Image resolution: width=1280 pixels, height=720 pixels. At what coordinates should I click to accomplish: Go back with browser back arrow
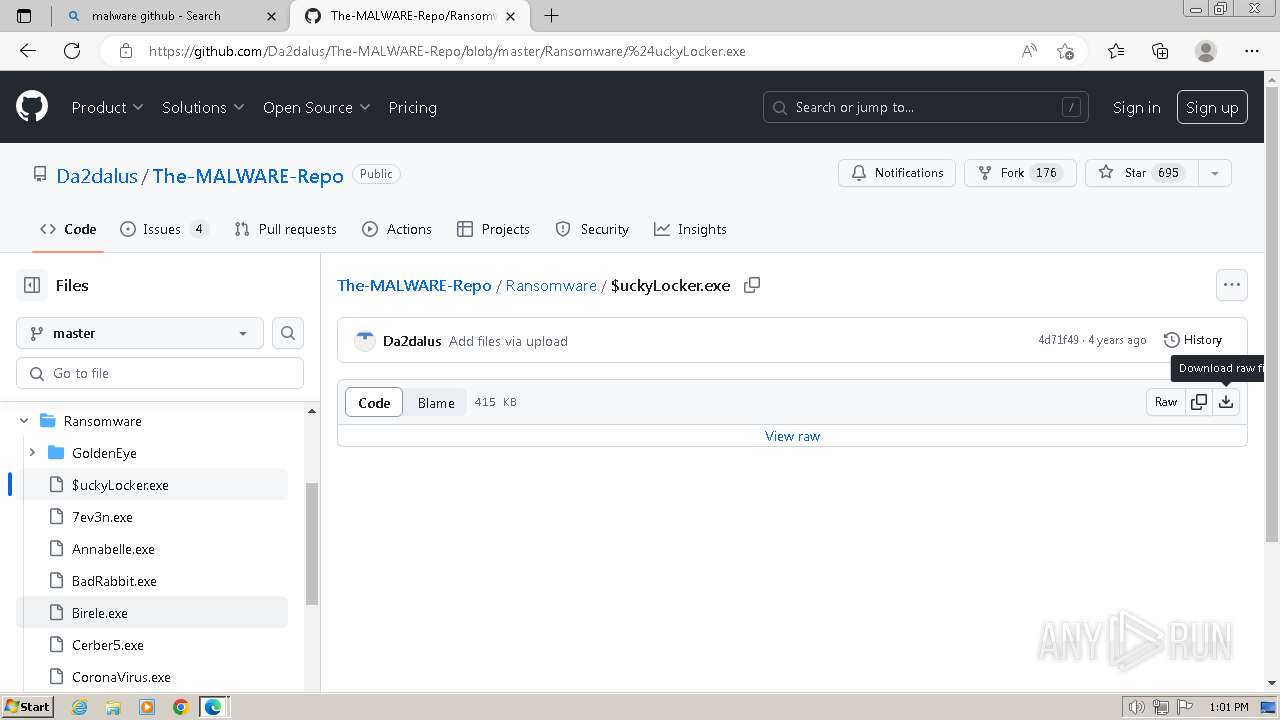coord(28,51)
